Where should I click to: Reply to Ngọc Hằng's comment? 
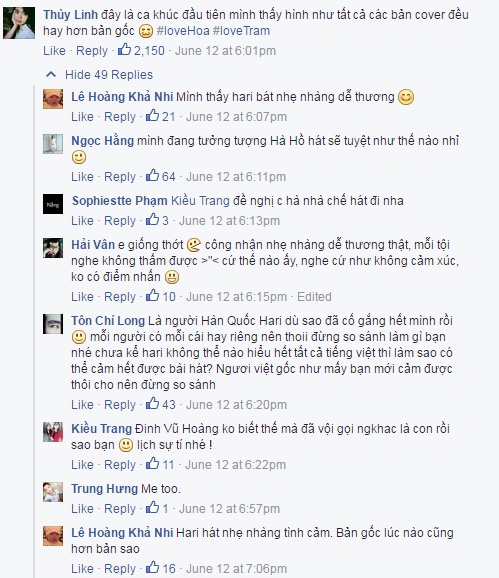pyautogui.click(x=120, y=177)
